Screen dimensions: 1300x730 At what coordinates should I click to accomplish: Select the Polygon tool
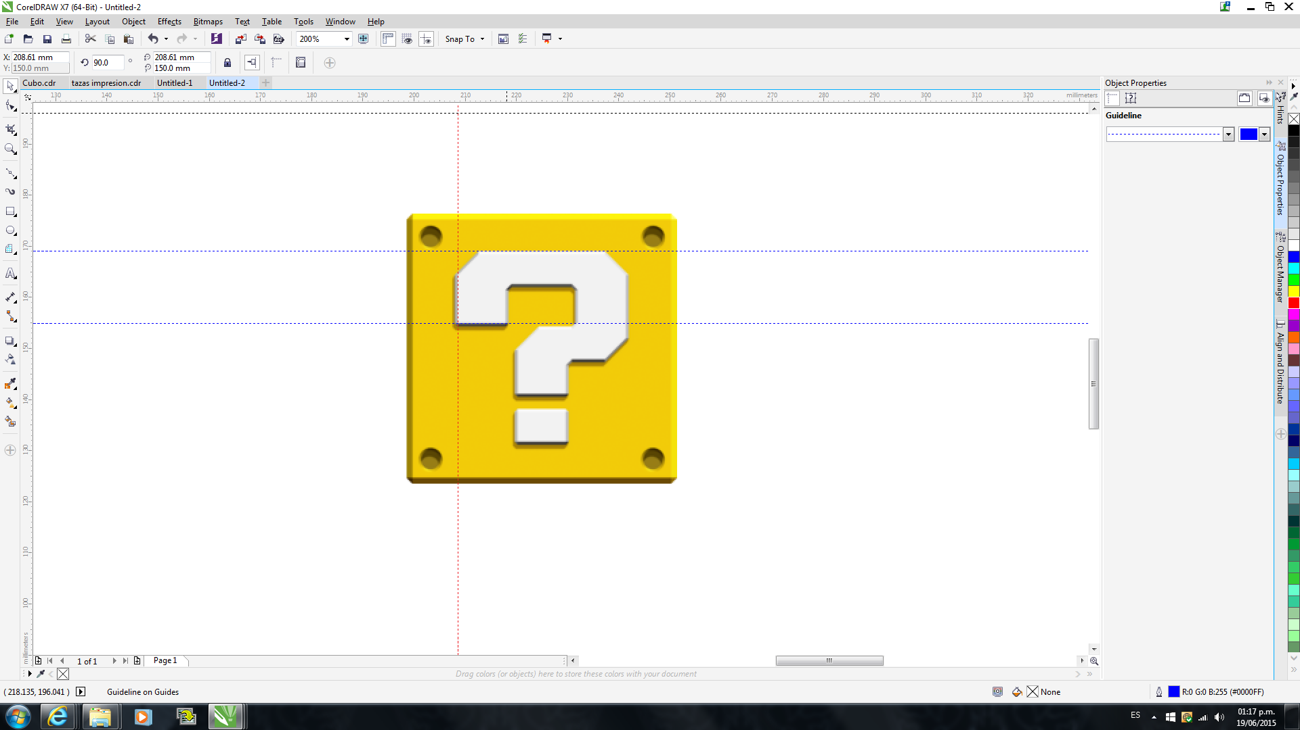pos(11,250)
